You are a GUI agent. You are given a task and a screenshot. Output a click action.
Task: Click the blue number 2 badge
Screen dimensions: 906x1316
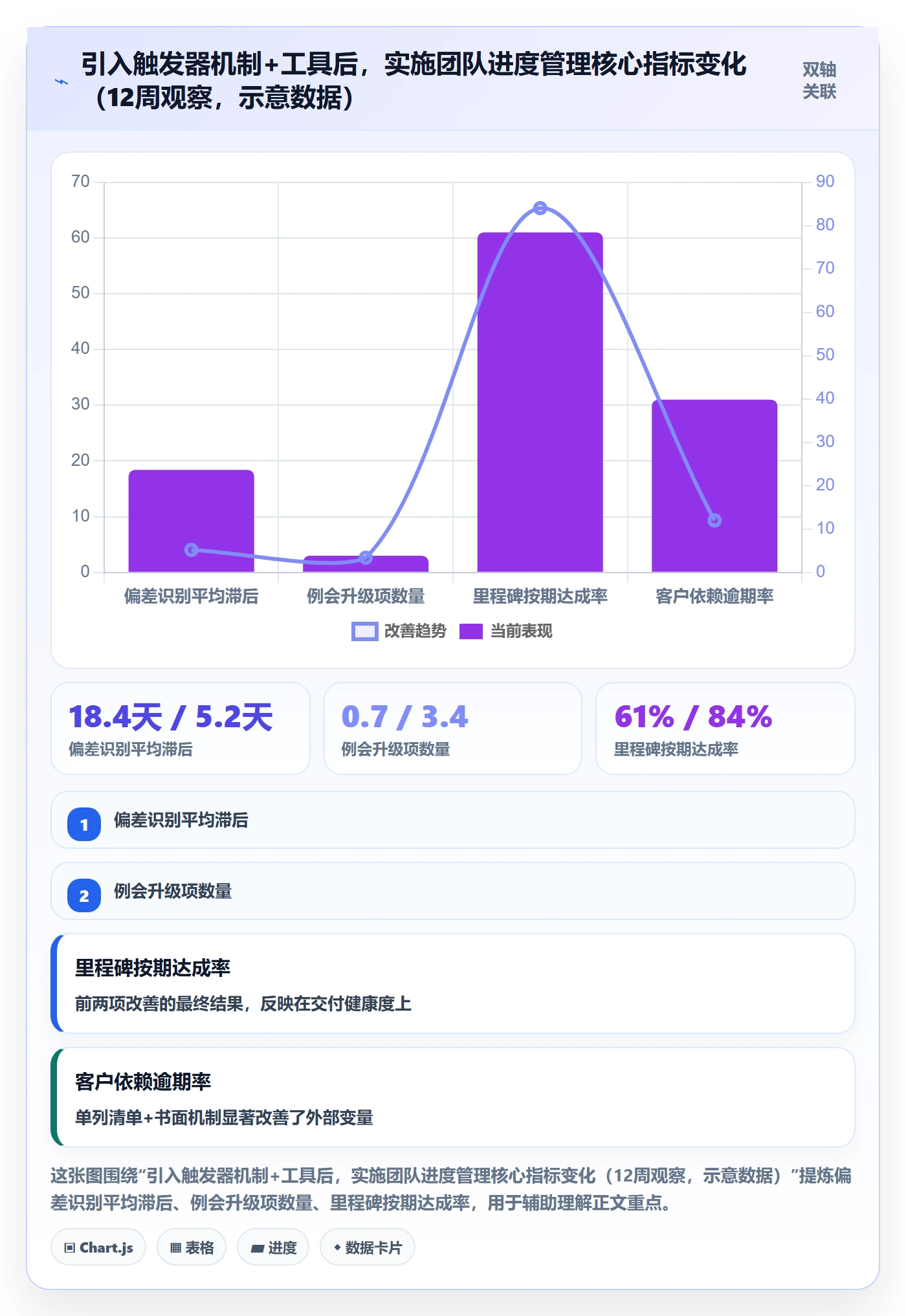click(84, 895)
